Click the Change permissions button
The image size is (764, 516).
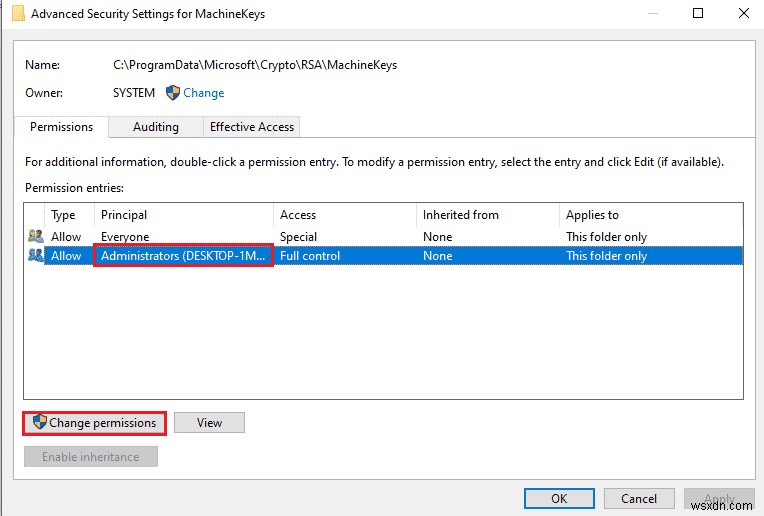tap(96, 423)
